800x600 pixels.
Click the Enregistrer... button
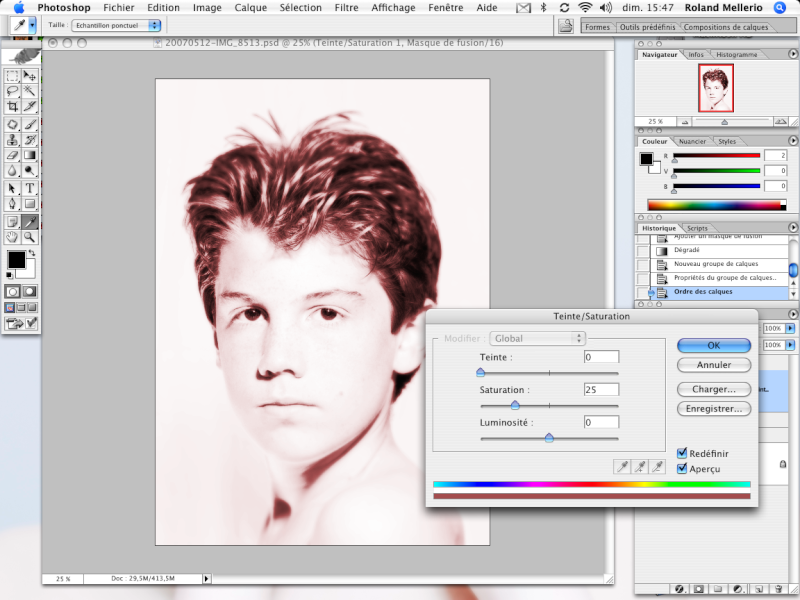click(x=714, y=409)
